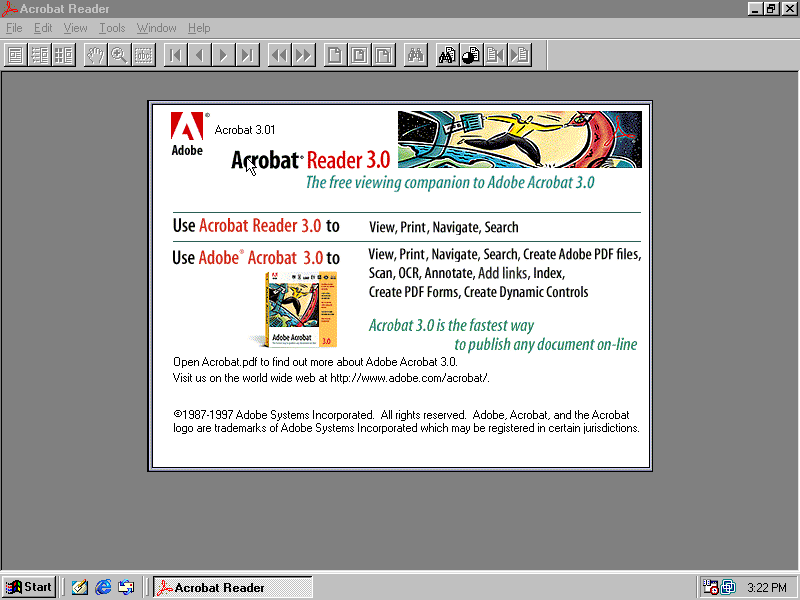Switch to Page Only view icon

(x=16, y=55)
